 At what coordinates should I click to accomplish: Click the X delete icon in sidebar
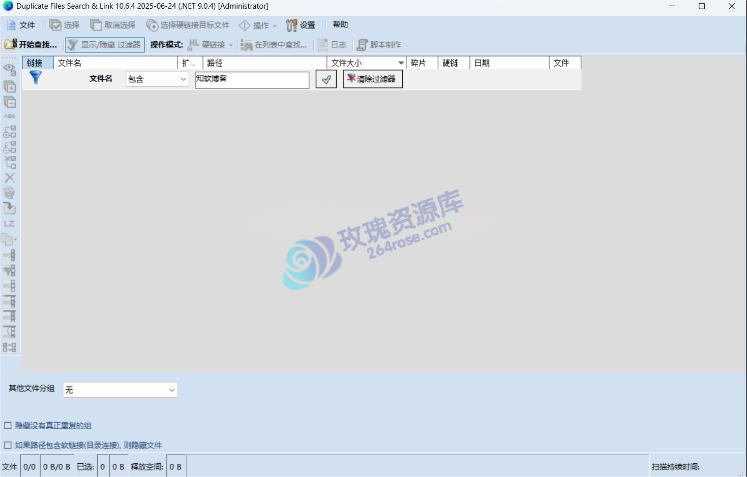(x=10, y=178)
